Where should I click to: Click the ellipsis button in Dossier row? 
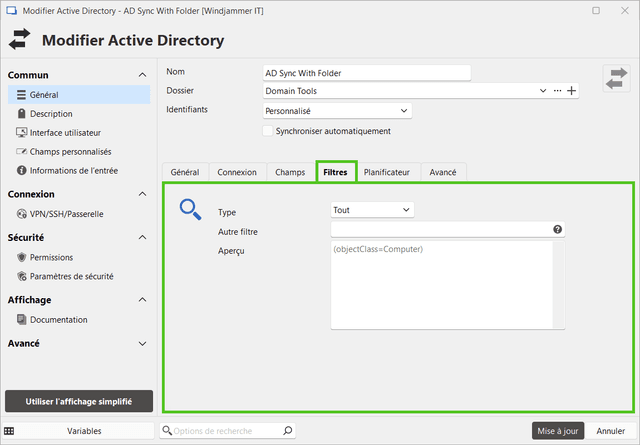click(558, 91)
